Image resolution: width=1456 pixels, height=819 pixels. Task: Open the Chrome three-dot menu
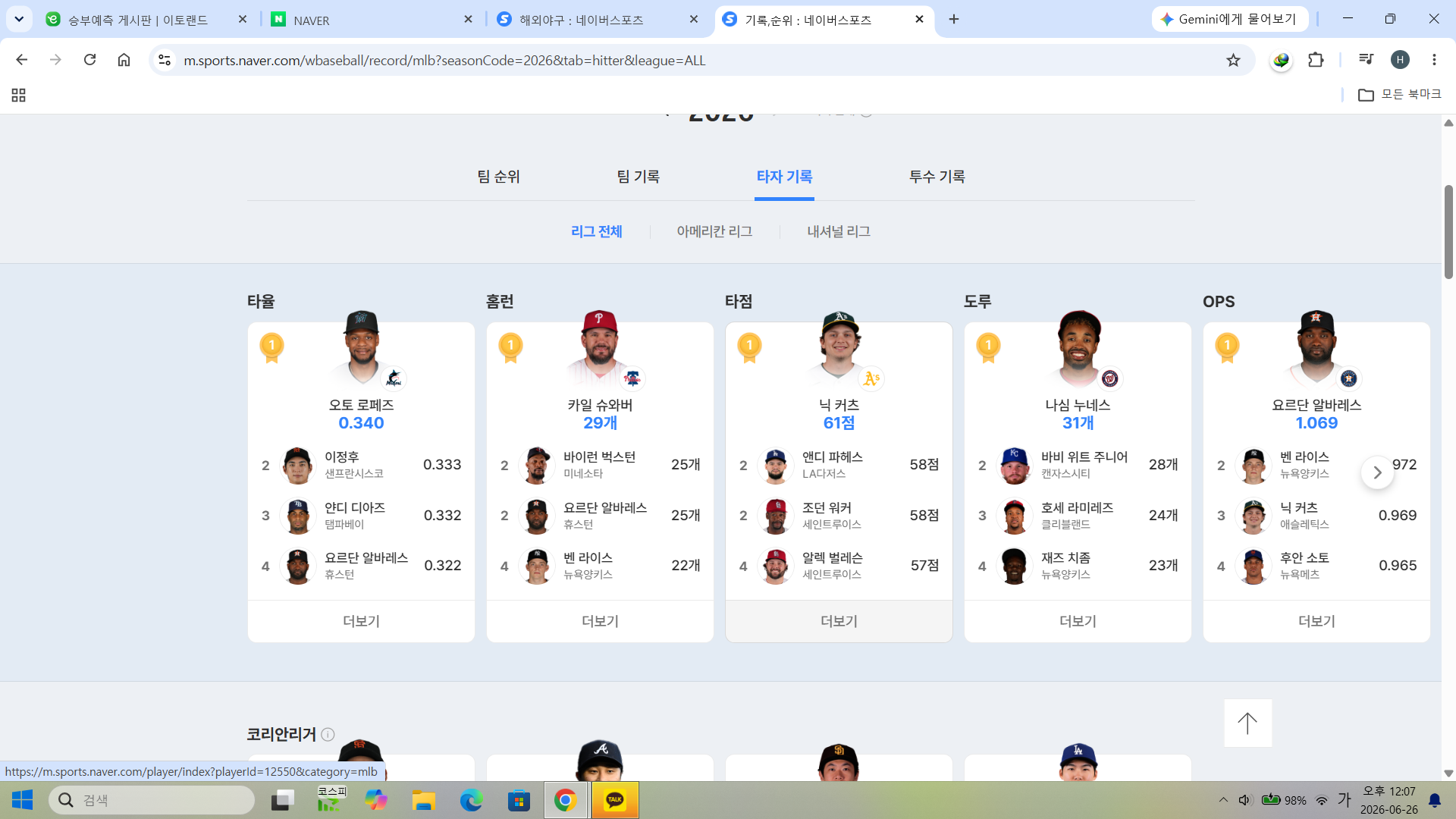click(1434, 60)
